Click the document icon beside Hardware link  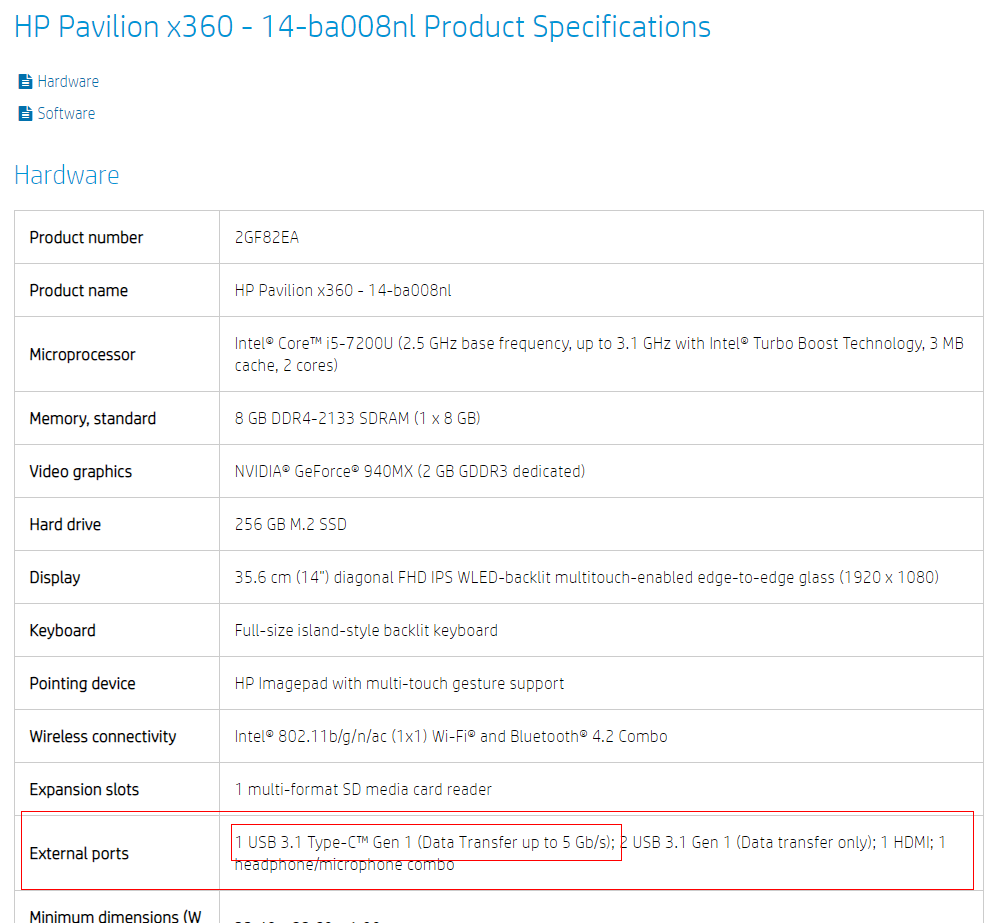[25, 82]
